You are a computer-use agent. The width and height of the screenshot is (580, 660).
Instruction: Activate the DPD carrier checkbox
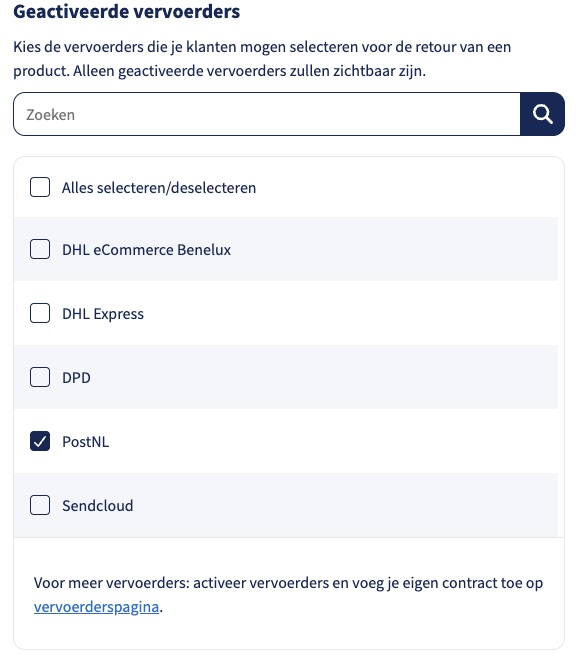pyautogui.click(x=40, y=377)
